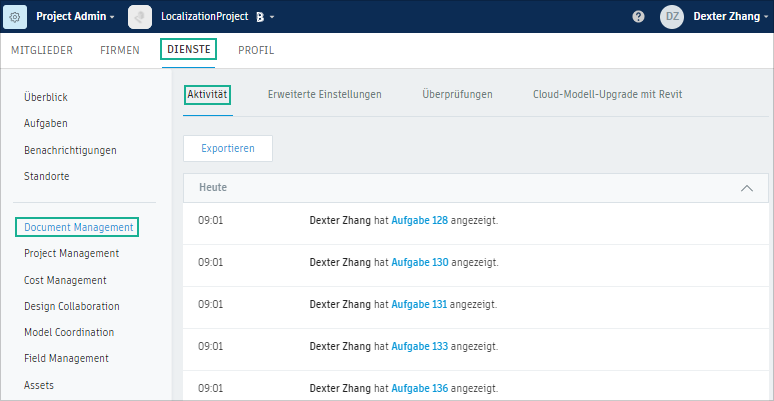Image resolution: width=774 pixels, height=401 pixels.
Task: Open the Aufgabe 128 link
Action: click(x=420, y=221)
